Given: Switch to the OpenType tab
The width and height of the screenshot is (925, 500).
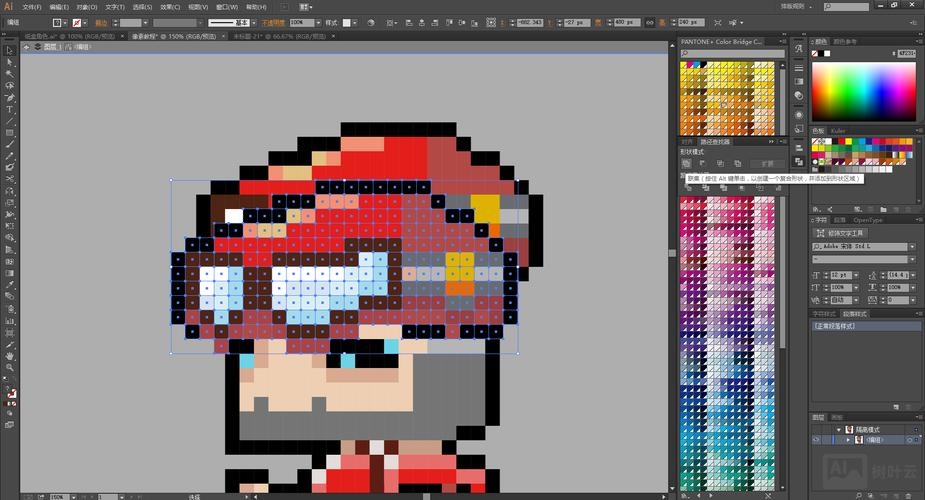Looking at the screenshot, I should tap(869, 220).
